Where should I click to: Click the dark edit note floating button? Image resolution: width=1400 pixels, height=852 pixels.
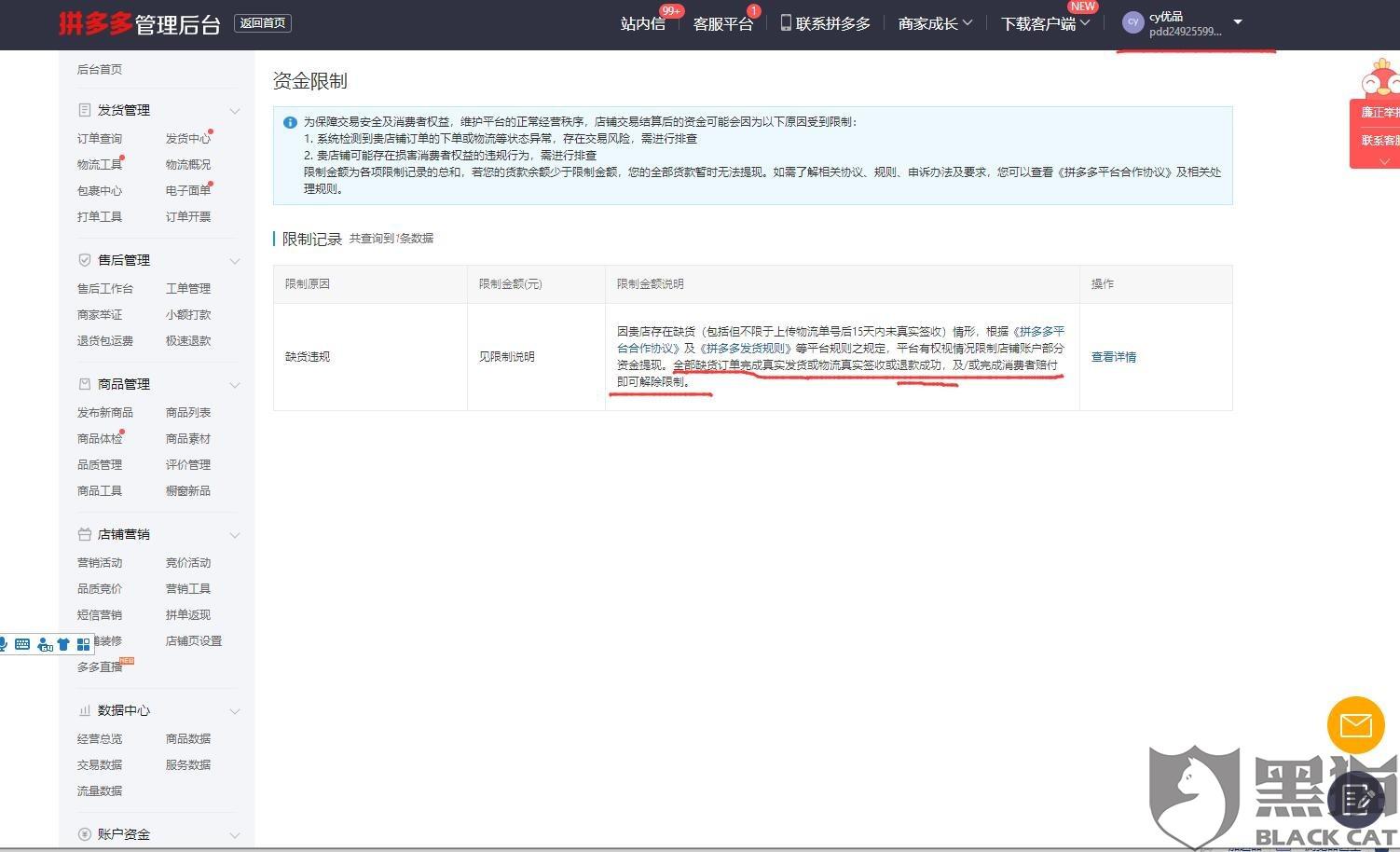[x=1357, y=799]
